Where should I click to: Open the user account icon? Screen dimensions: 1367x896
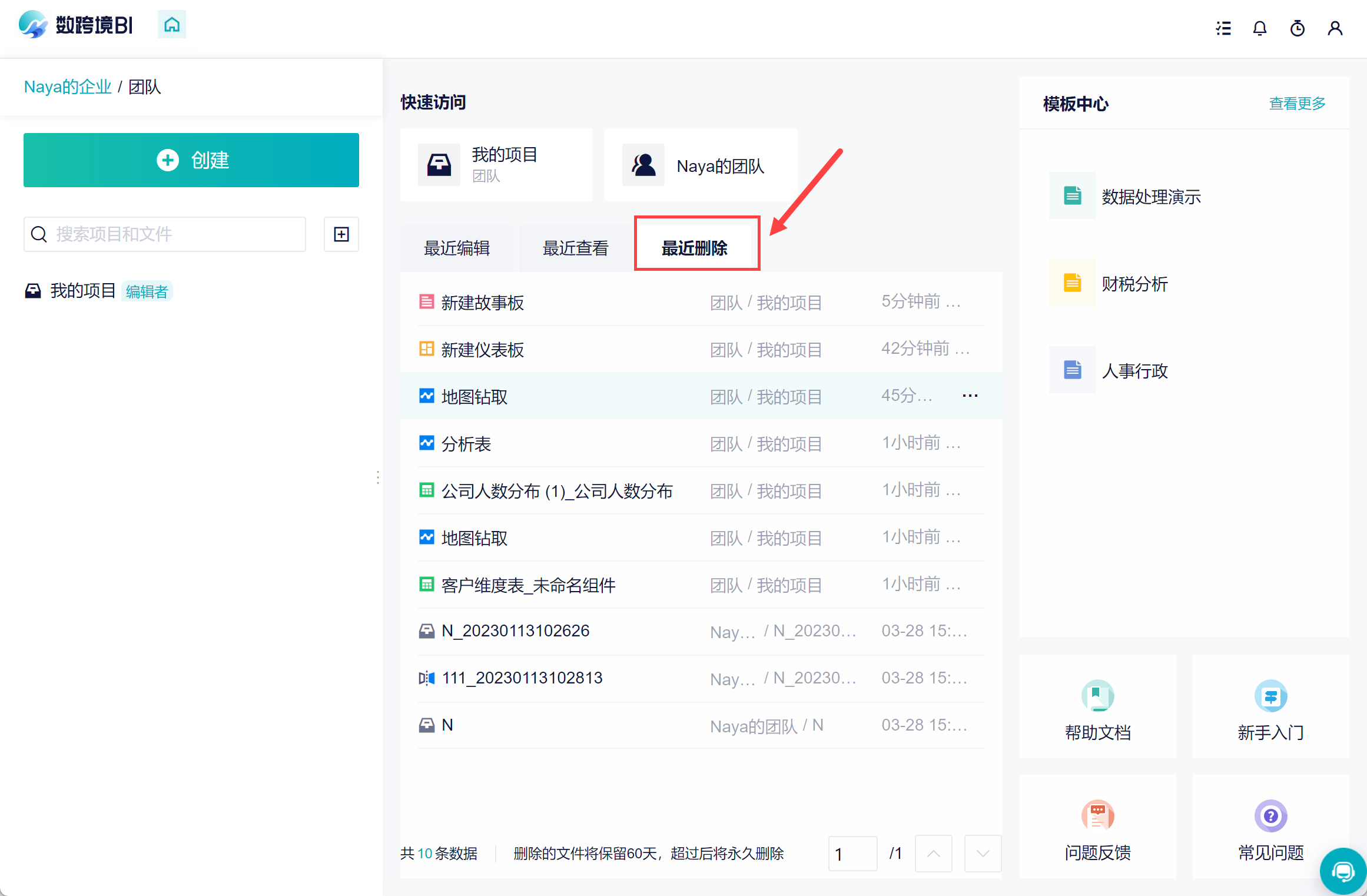pos(1335,28)
